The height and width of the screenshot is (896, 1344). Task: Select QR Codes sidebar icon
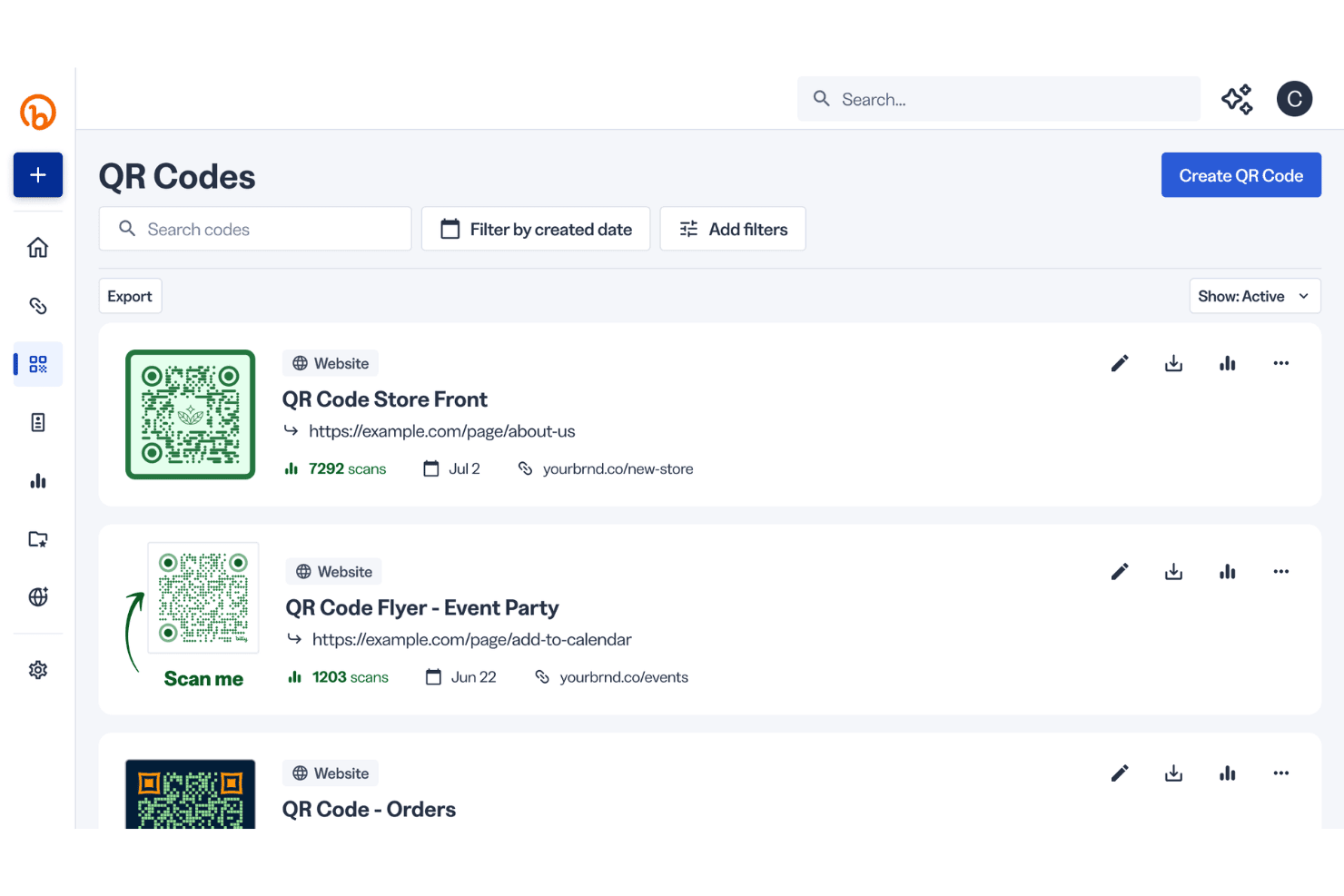pyautogui.click(x=38, y=364)
